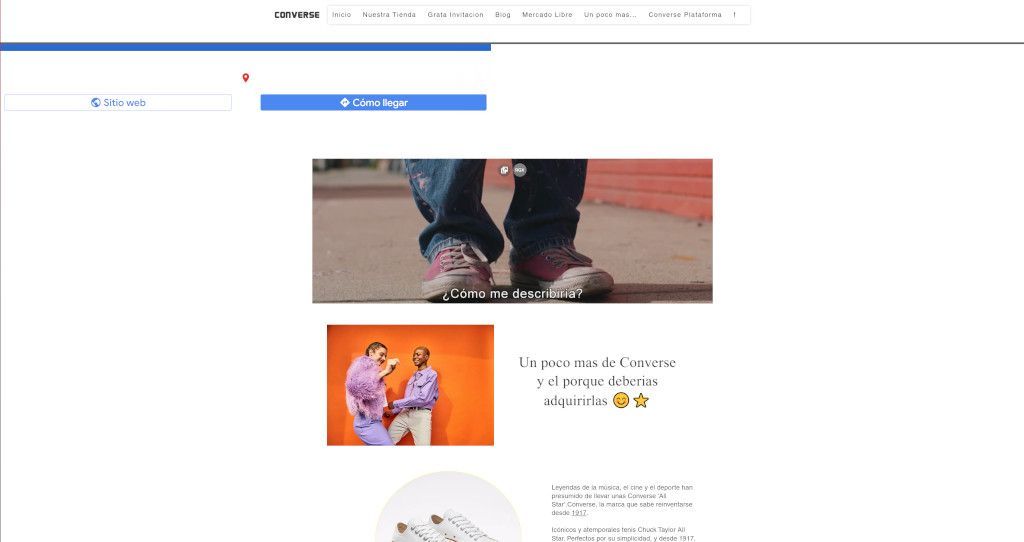Click the red map location pin

pos(246,78)
